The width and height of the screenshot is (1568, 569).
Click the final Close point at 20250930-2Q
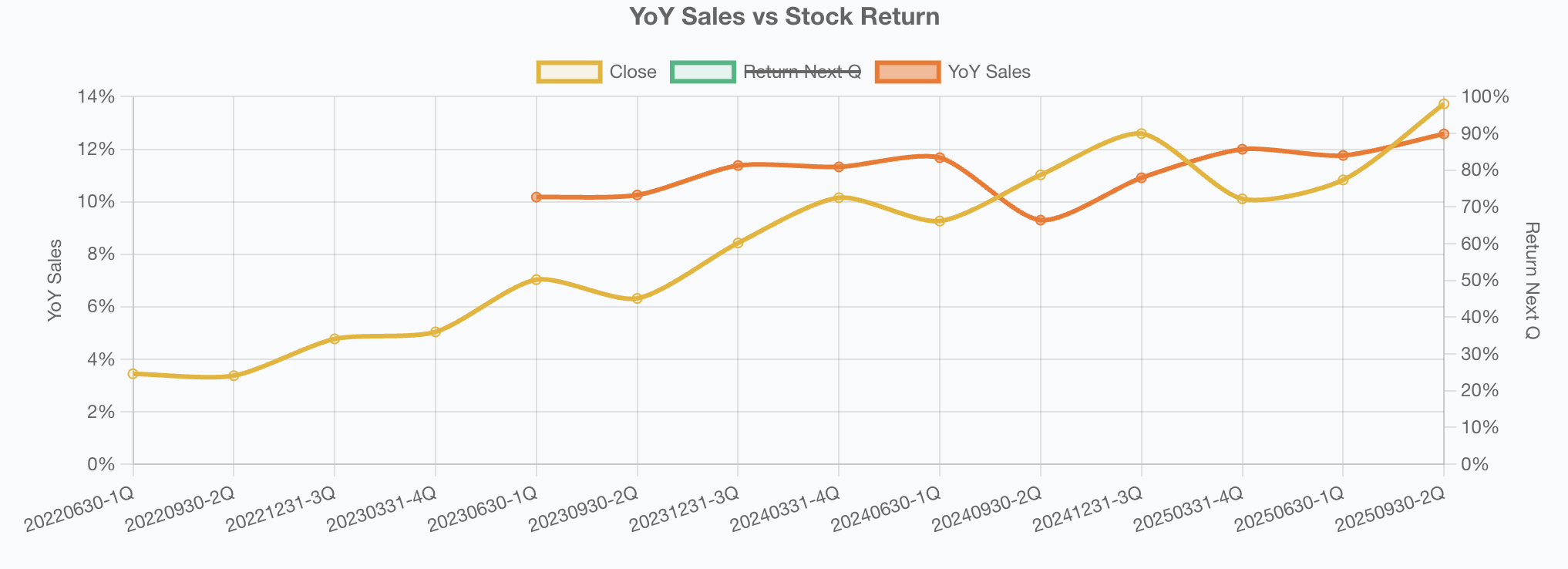[x=1444, y=104]
